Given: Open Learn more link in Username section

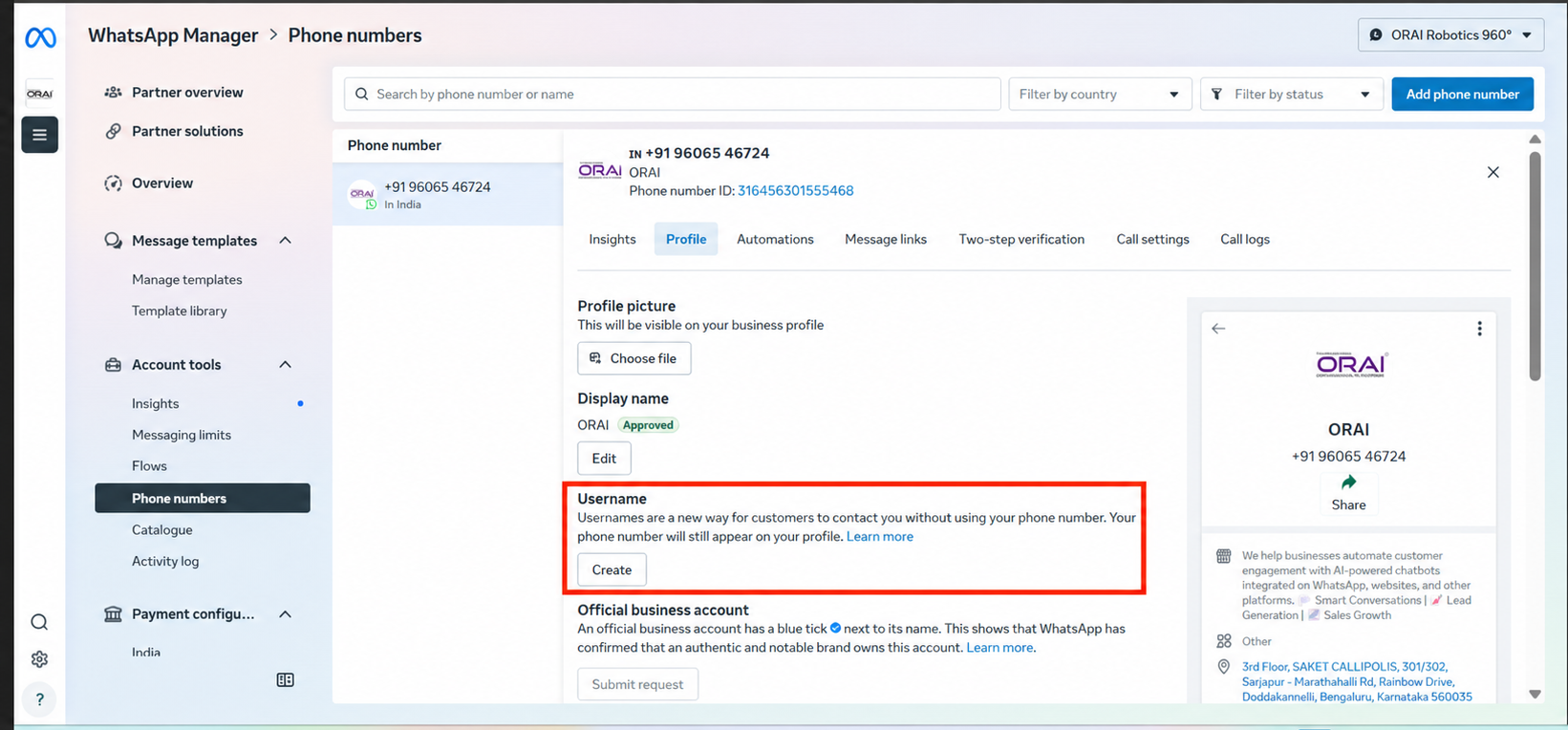Looking at the screenshot, I should (x=880, y=537).
